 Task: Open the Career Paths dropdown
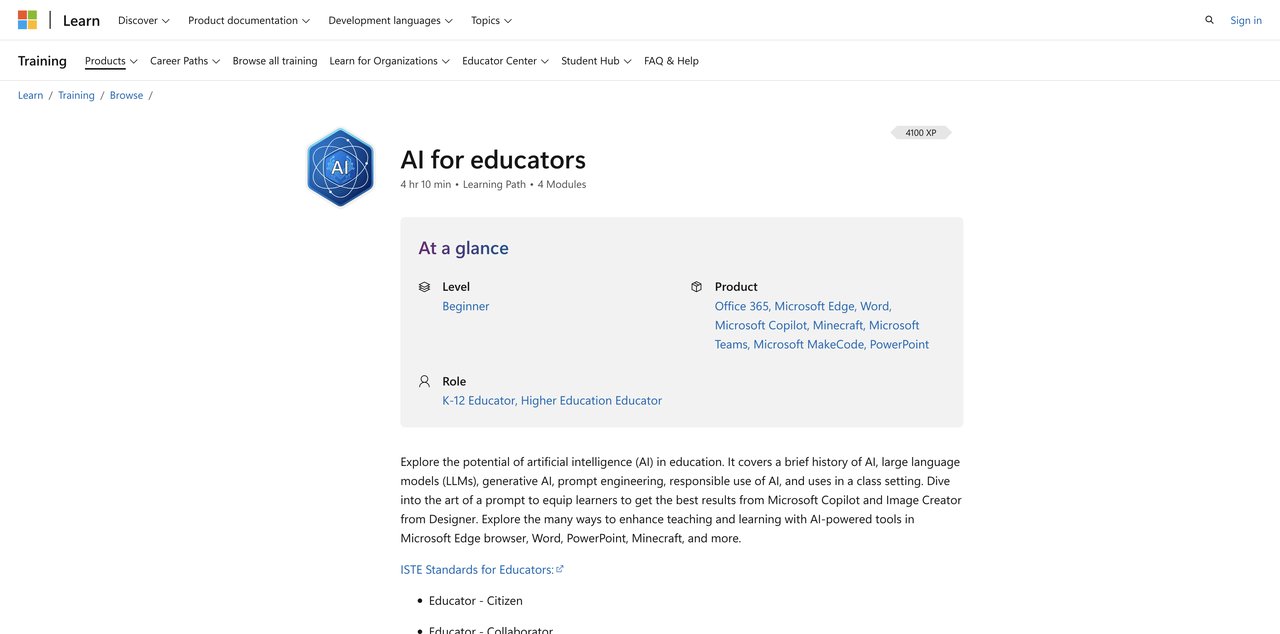(178, 60)
